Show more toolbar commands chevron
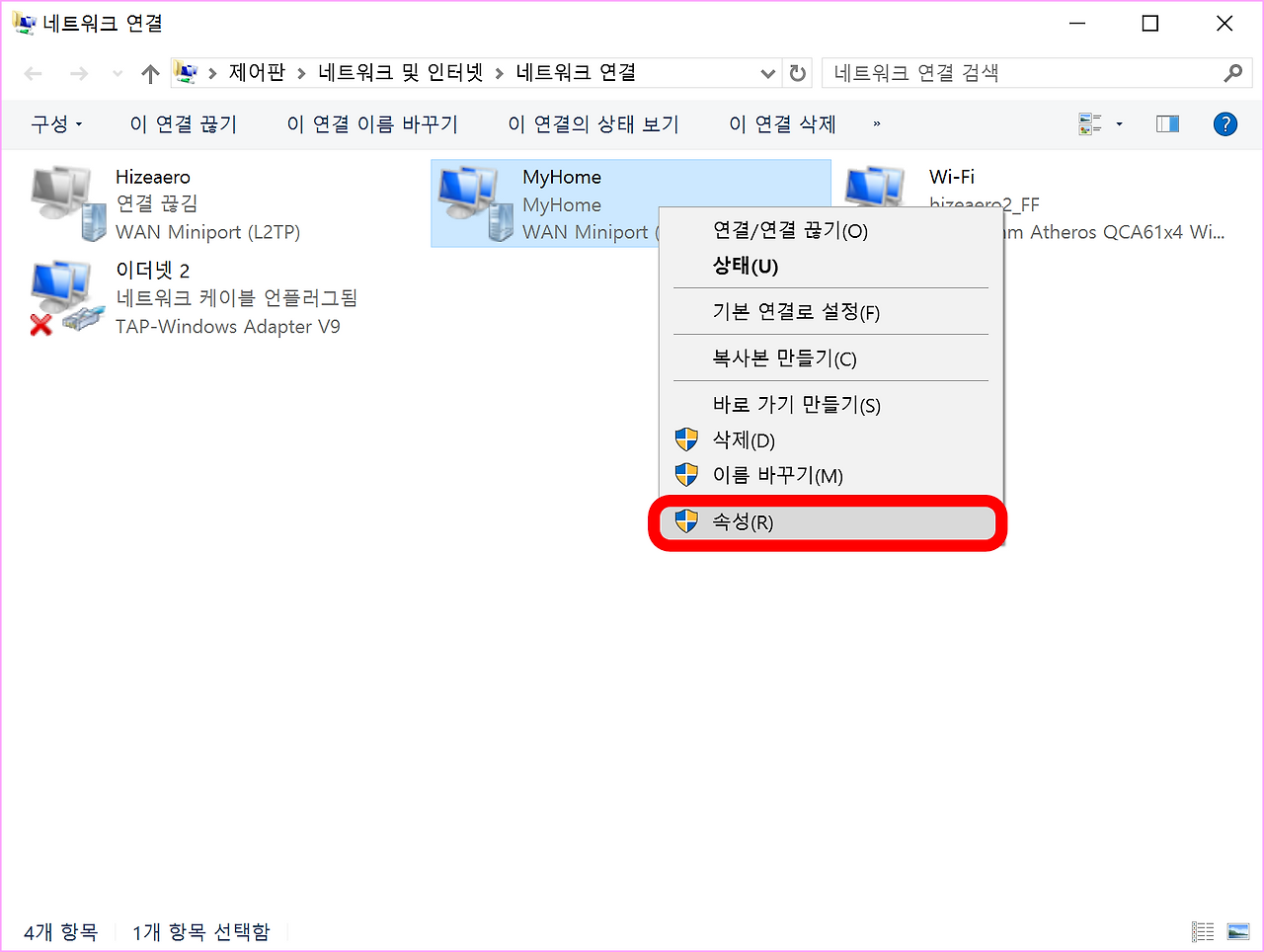 pos(877,123)
